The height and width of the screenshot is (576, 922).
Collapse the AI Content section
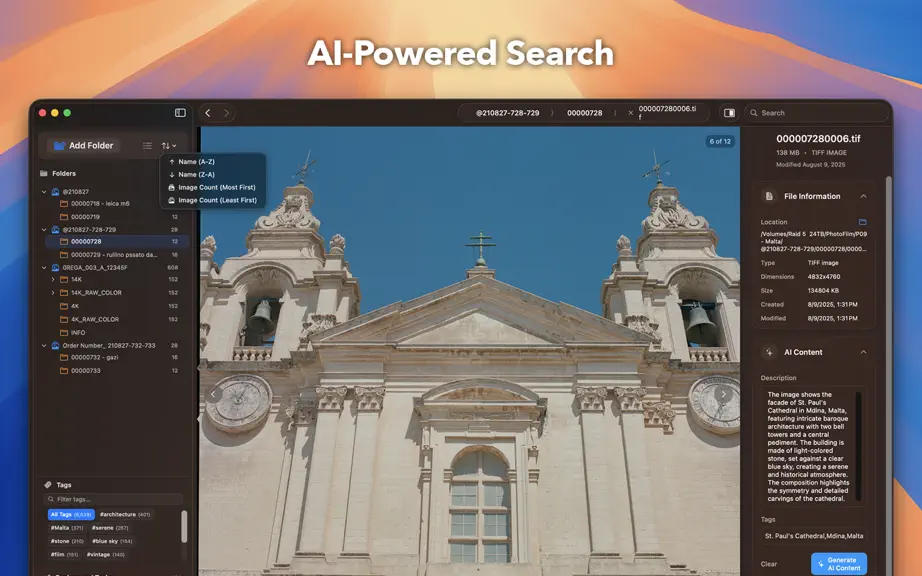[x=863, y=352]
